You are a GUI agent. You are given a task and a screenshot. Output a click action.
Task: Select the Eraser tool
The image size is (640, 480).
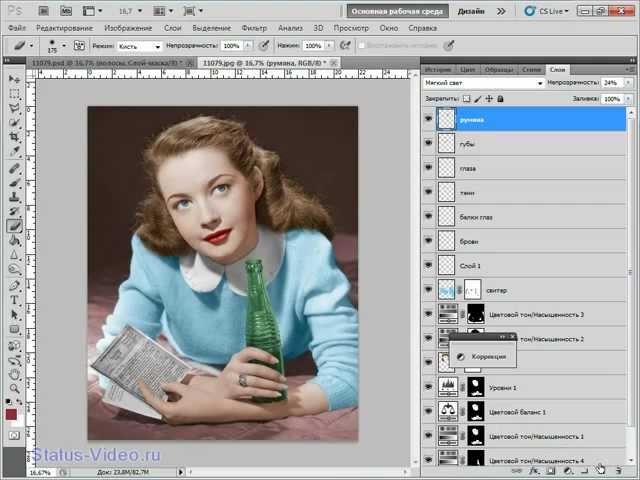tap(14, 226)
